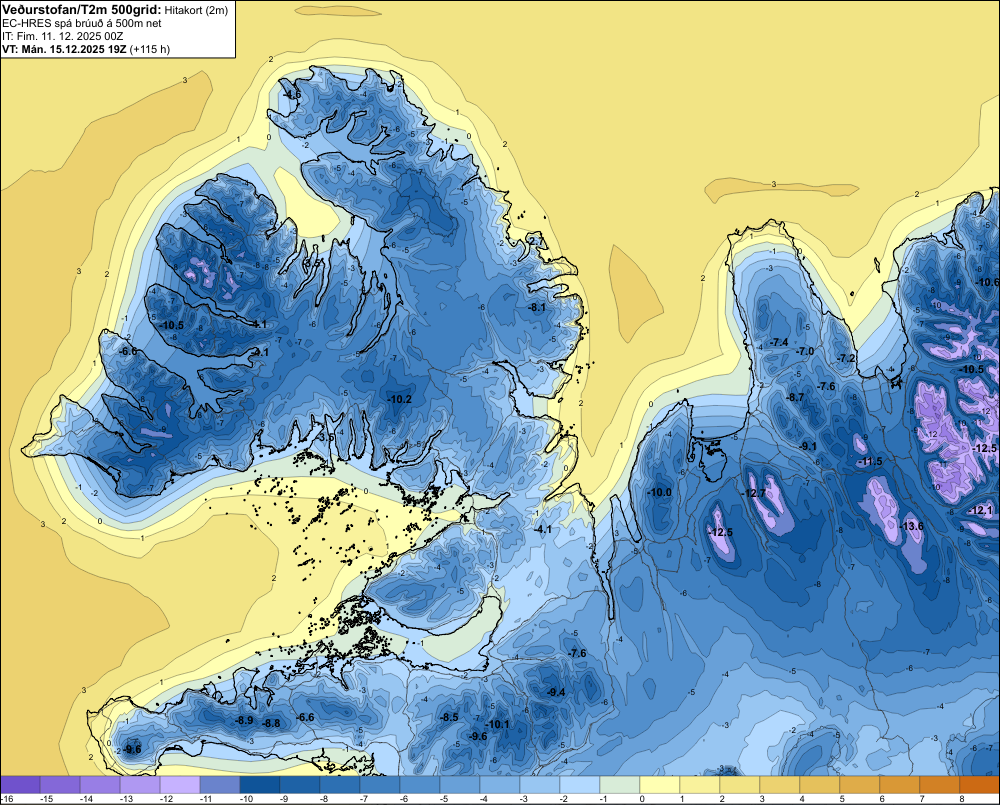Click the -13.6 temperature value
Image resolution: width=1000 pixels, height=805 pixels.
click(x=912, y=526)
